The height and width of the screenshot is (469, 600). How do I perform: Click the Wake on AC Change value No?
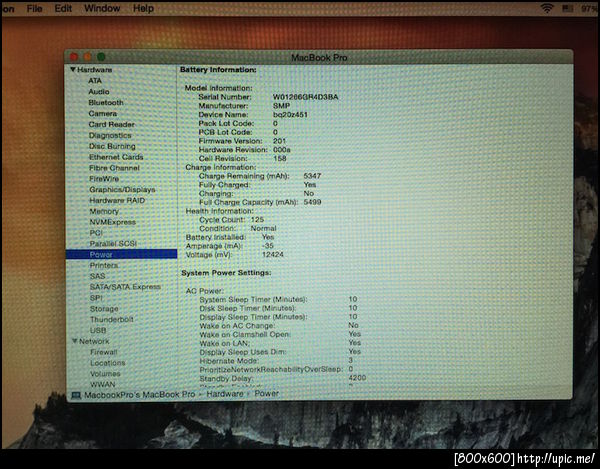point(353,325)
